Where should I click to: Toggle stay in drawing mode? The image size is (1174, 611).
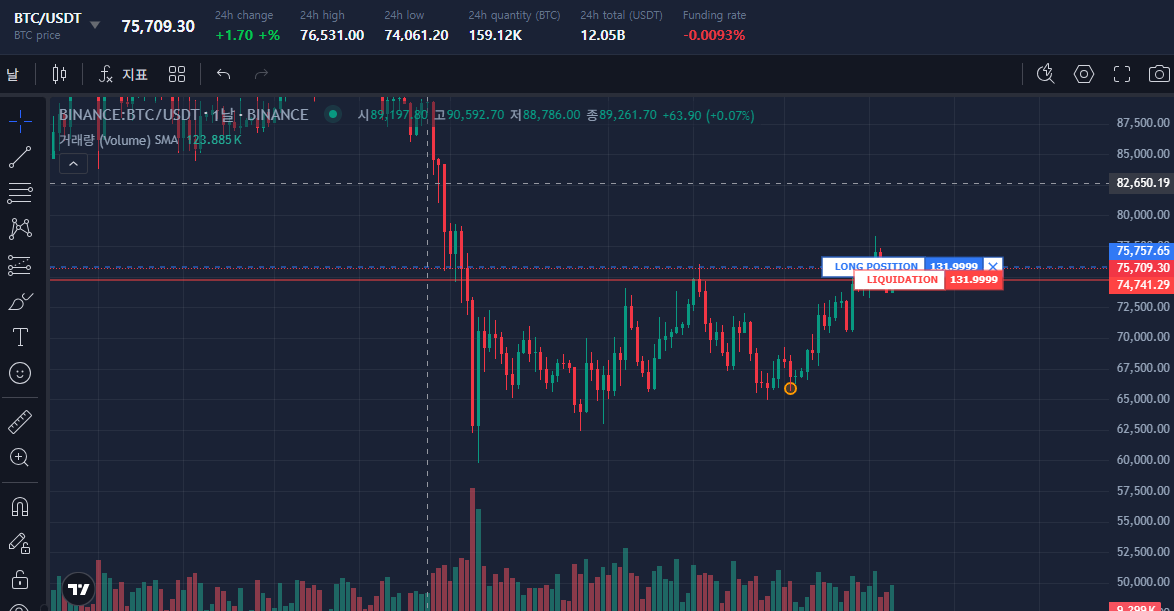pos(20,543)
